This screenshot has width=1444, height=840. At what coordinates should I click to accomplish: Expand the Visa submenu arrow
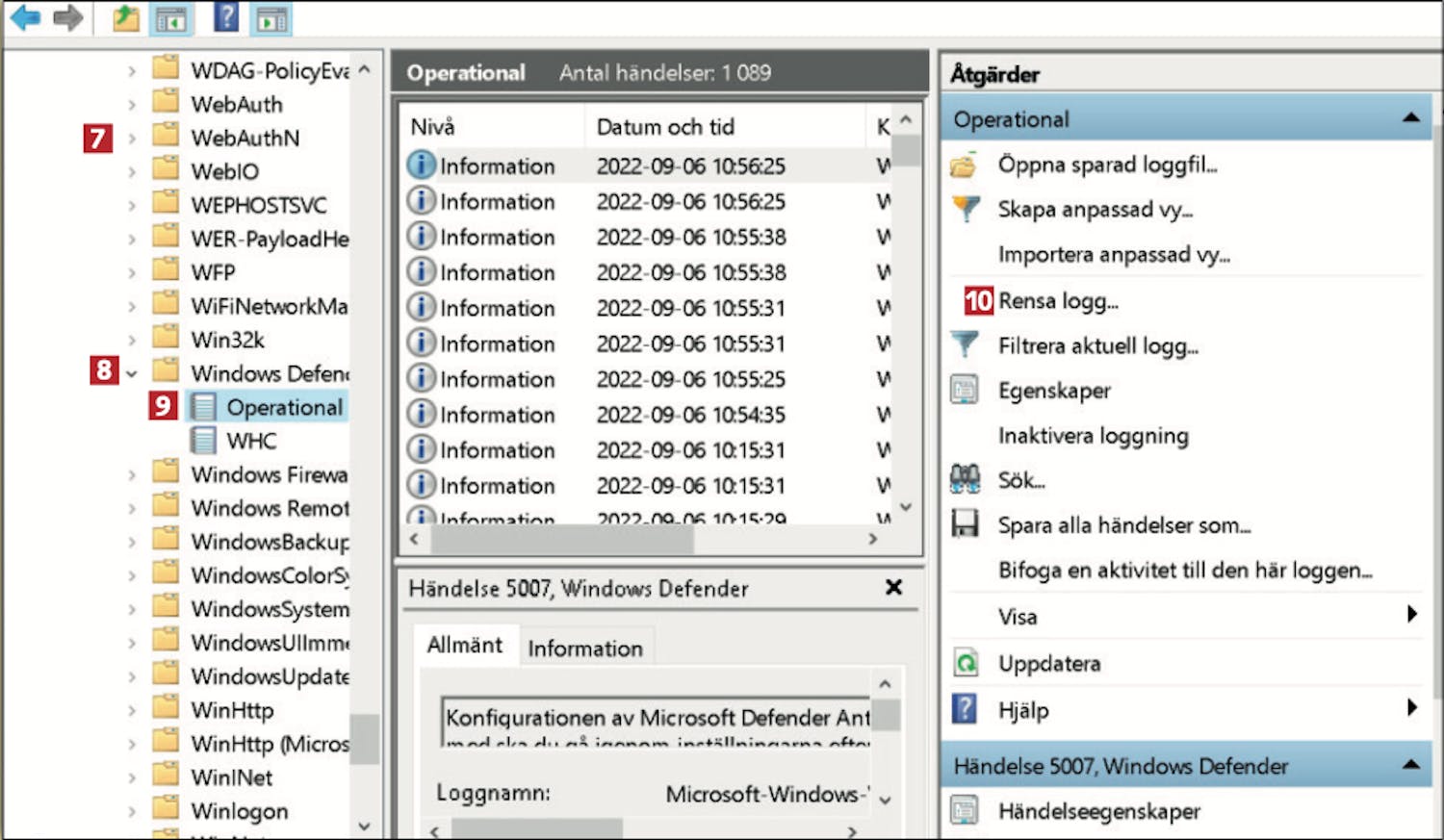[x=1411, y=615]
